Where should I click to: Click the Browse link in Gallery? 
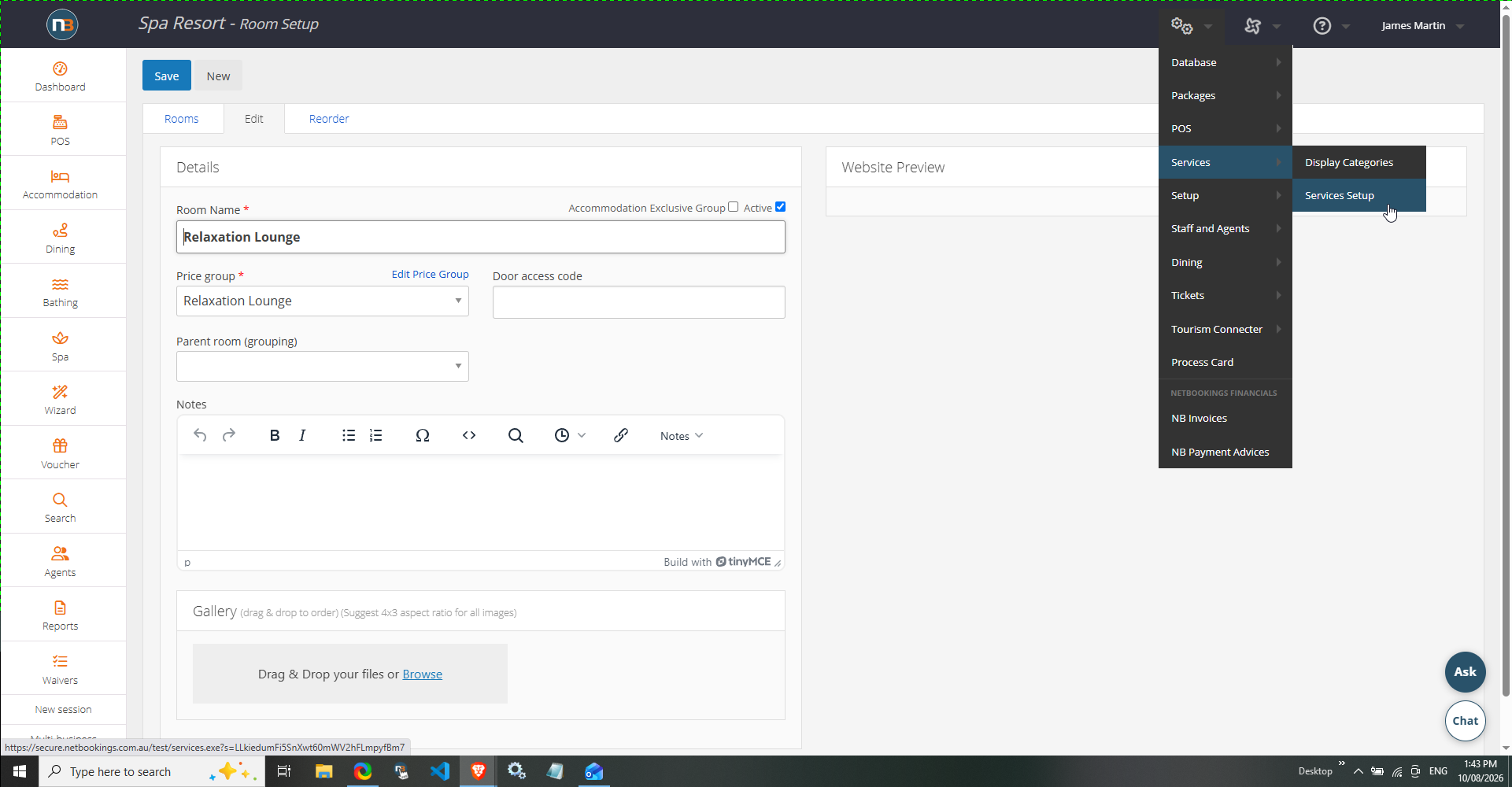pos(423,674)
